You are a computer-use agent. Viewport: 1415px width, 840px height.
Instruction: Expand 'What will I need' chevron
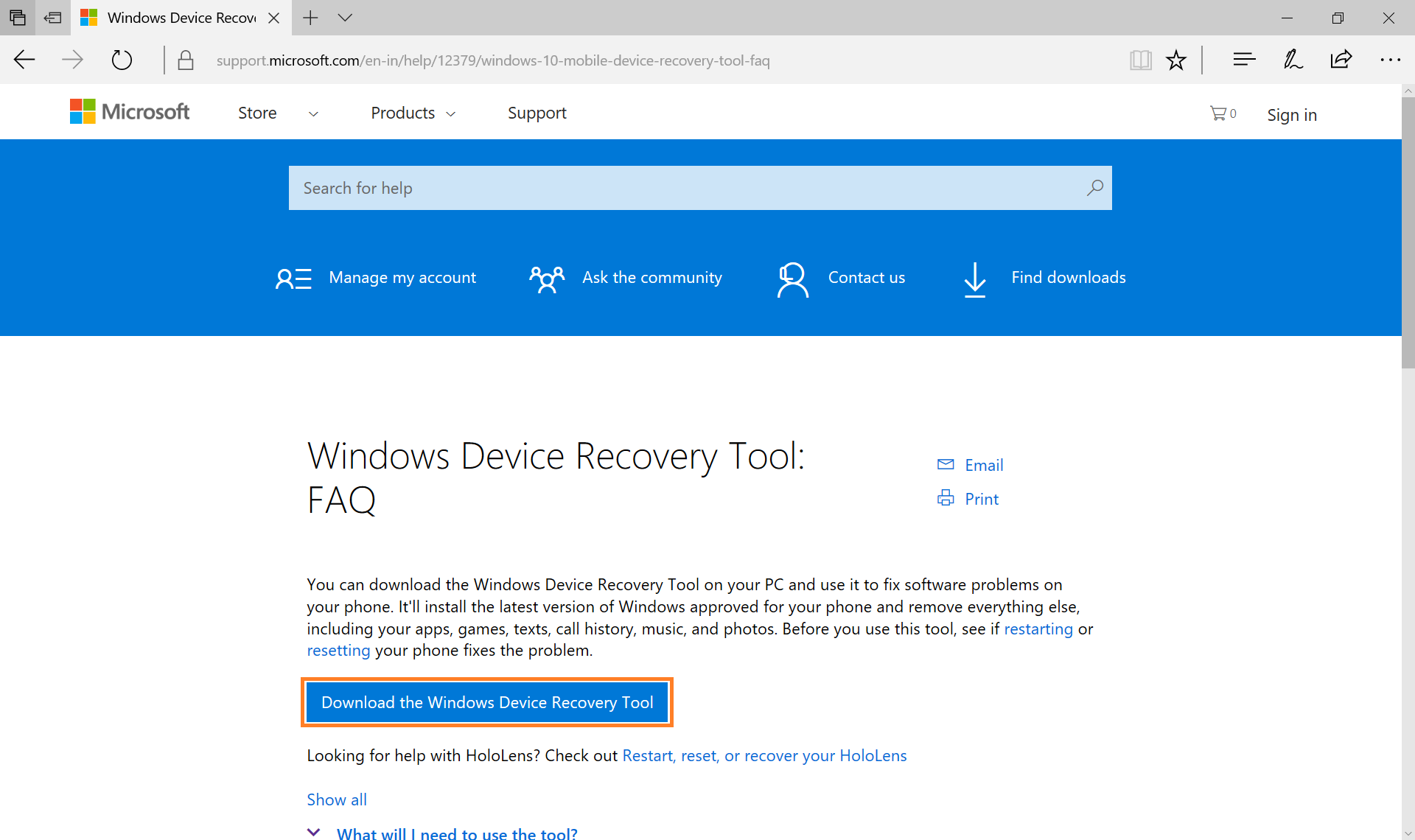pos(313,833)
